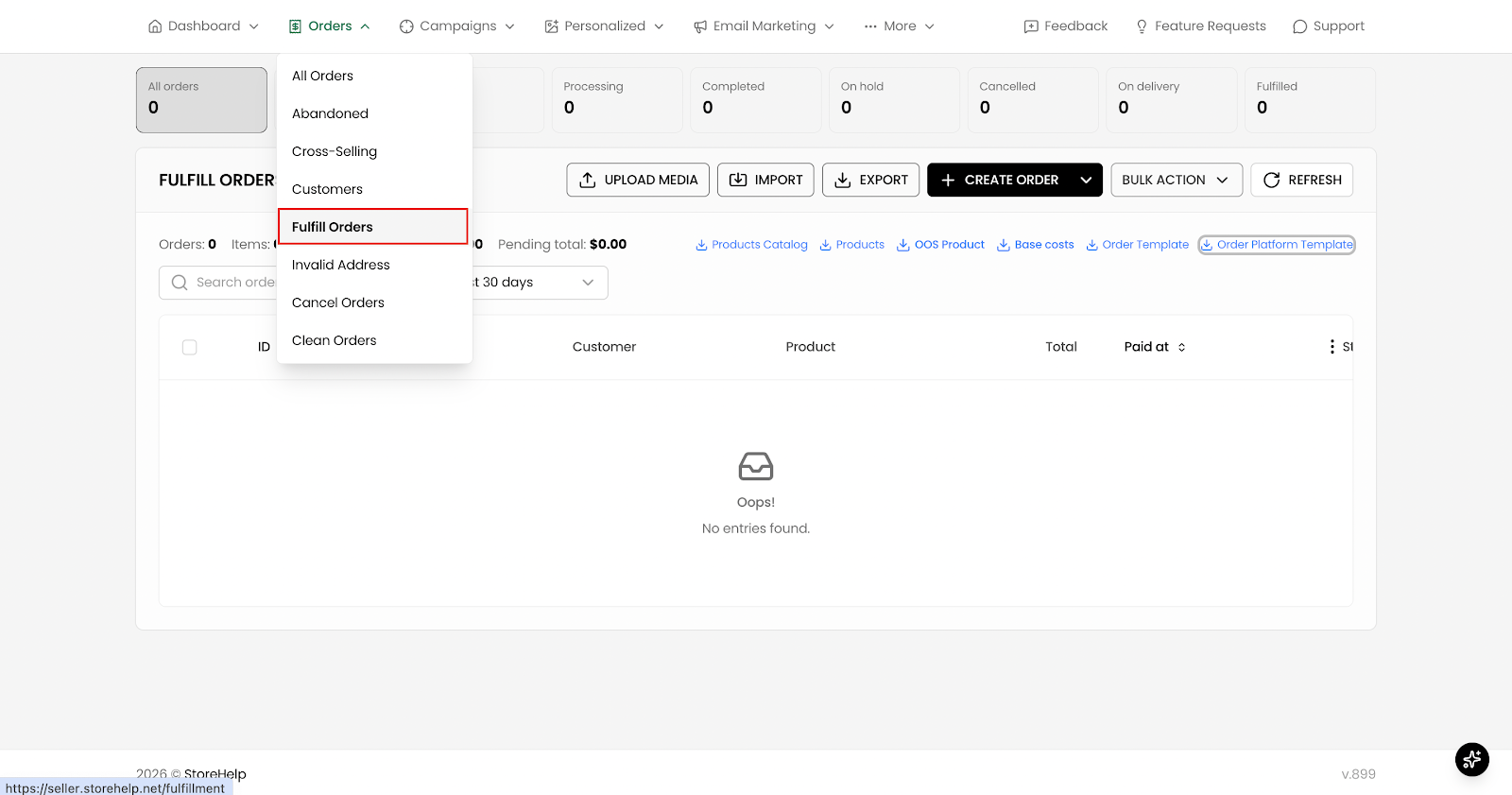Open the OOS Product link
This screenshot has height=795, width=1512.
pos(940,245)
